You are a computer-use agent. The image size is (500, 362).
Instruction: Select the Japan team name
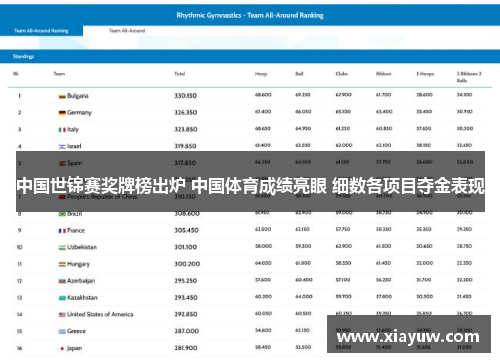coord(74,348)
